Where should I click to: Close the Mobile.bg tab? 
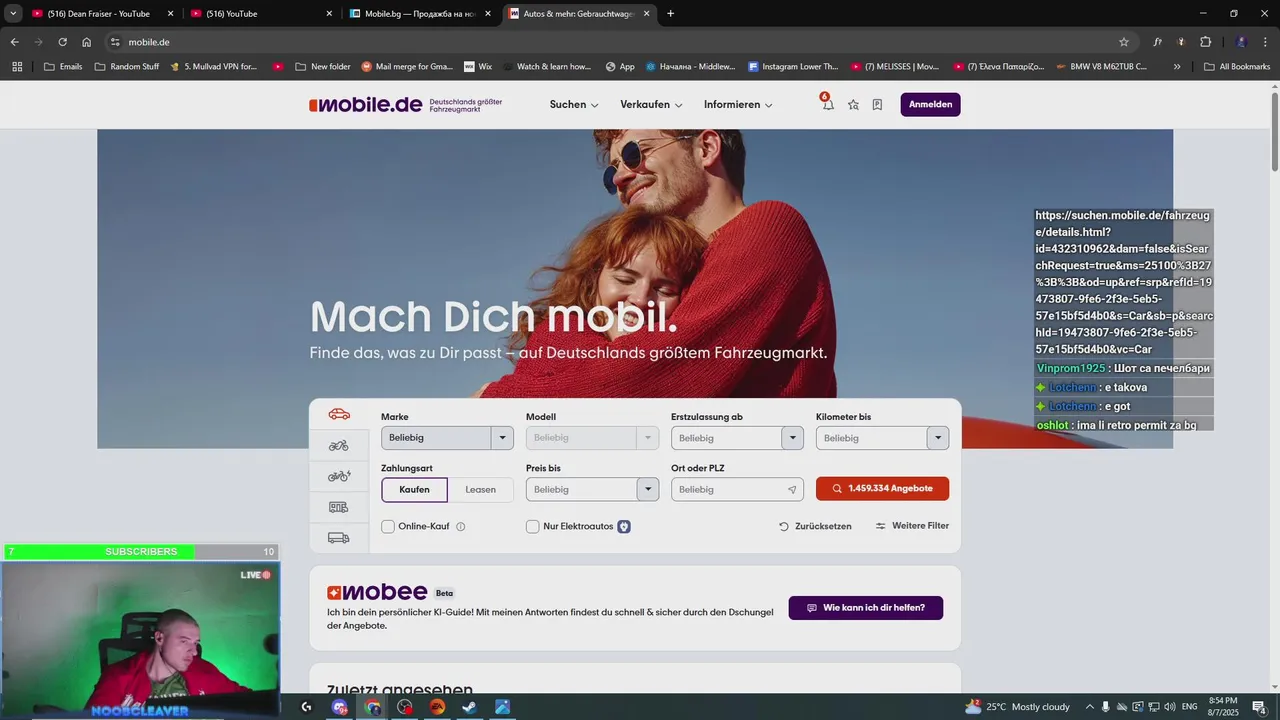pos(488,14)
